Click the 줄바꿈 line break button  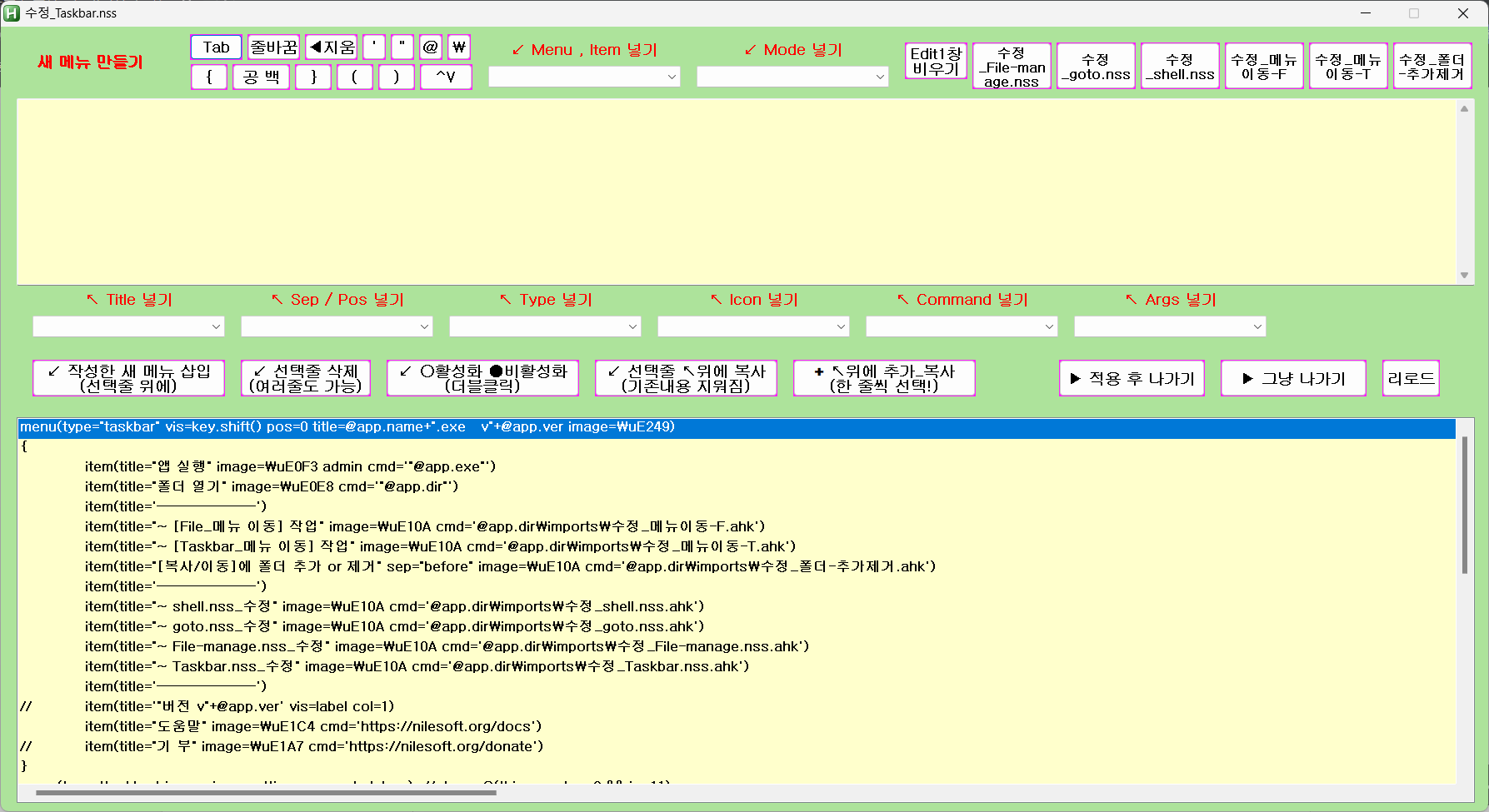[274, 47]
